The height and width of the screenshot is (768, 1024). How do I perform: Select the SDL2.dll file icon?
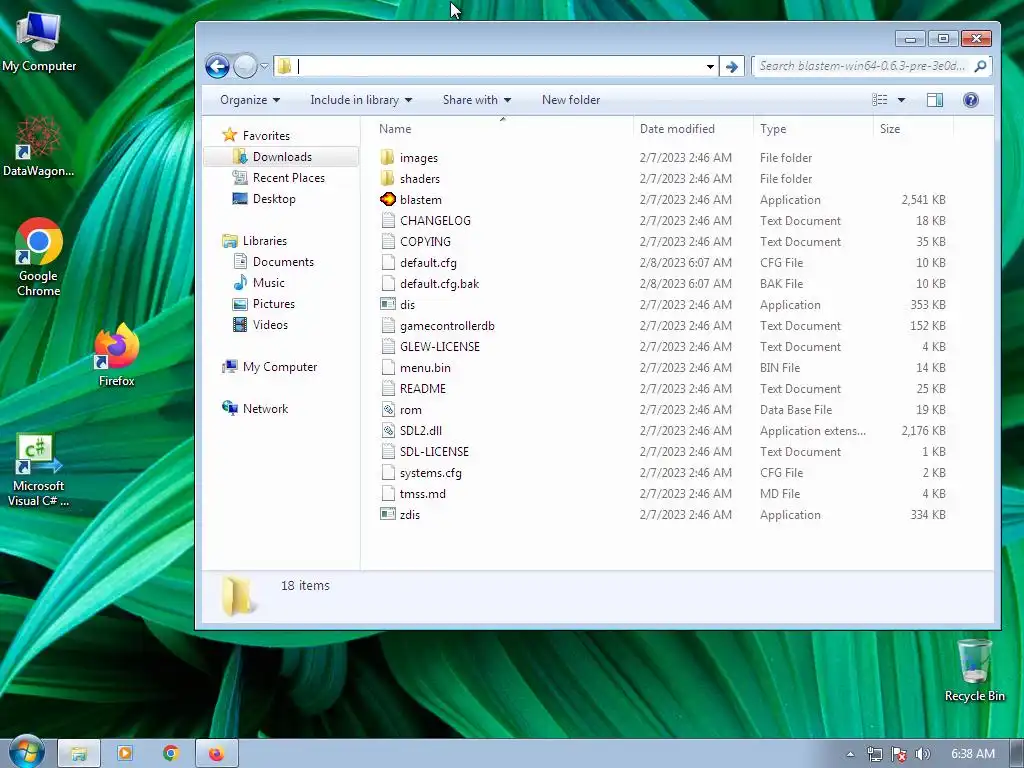tap(387, 430)
